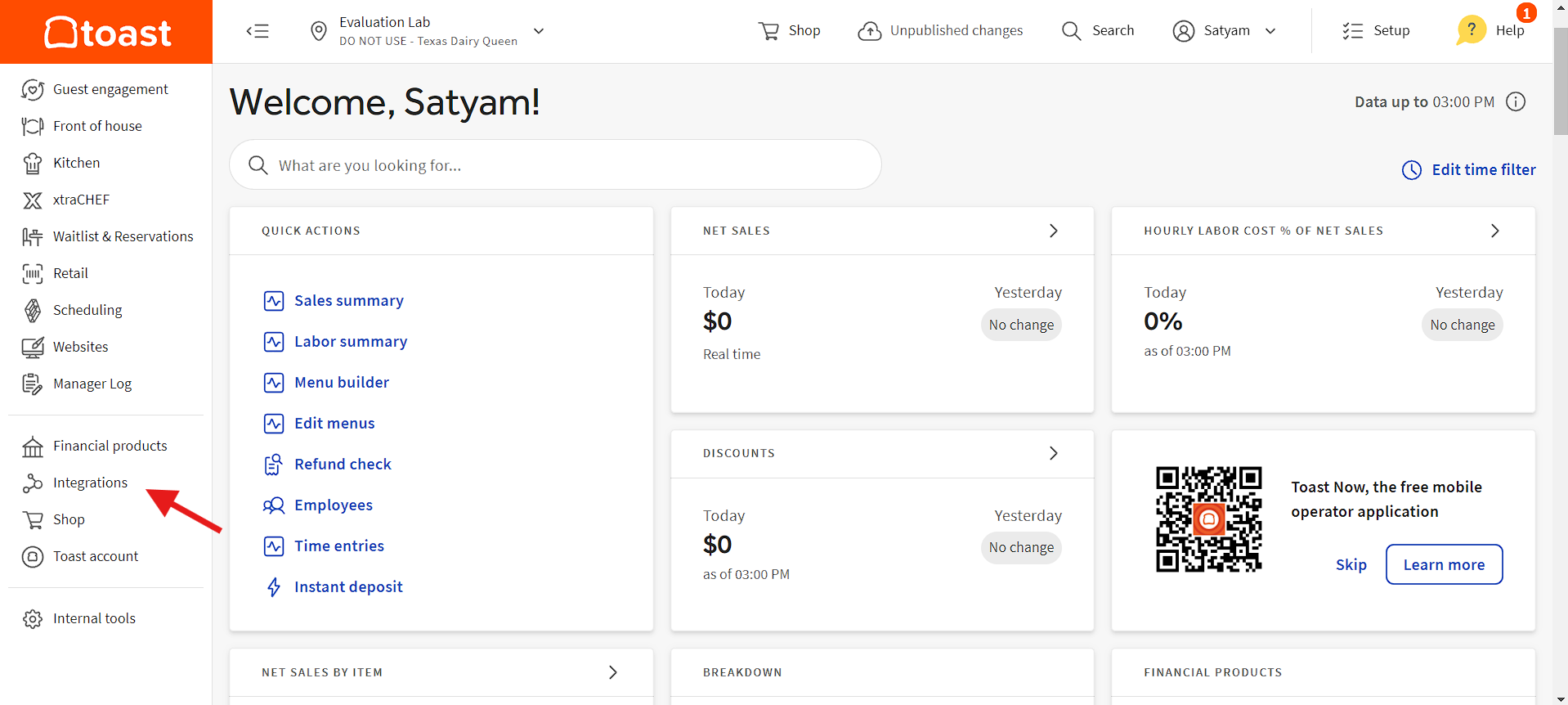Click the Welcome, Satyam! heading
1568x705 pixels.
pyautogui.click(x=385, y=102)
